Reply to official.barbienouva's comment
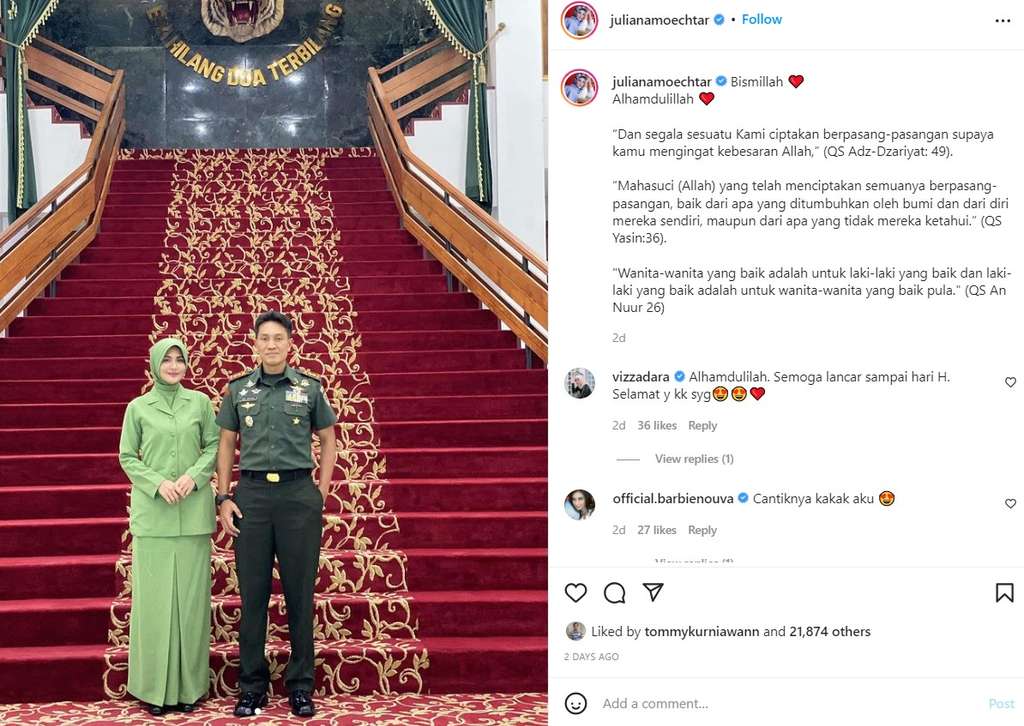1024x726 pixels. coord(702,530)
